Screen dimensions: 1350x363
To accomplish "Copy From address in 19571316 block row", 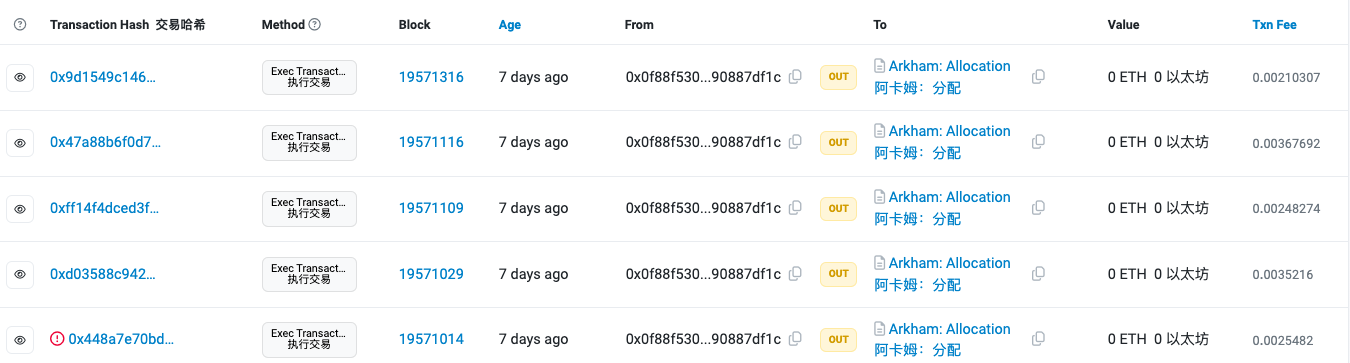I will coord(795,77).
